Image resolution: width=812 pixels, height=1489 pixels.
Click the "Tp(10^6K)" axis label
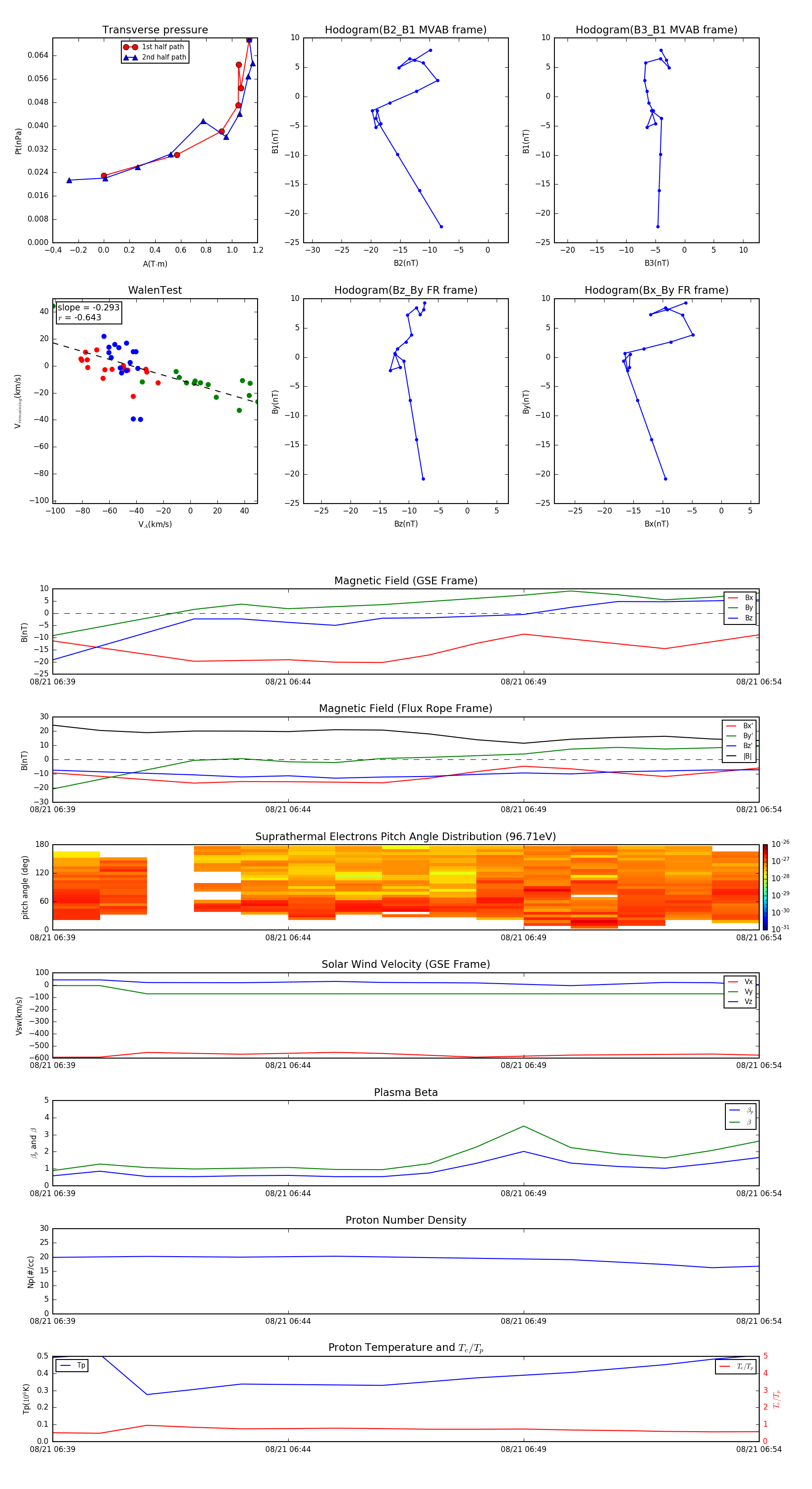[x=26, y=1399]
